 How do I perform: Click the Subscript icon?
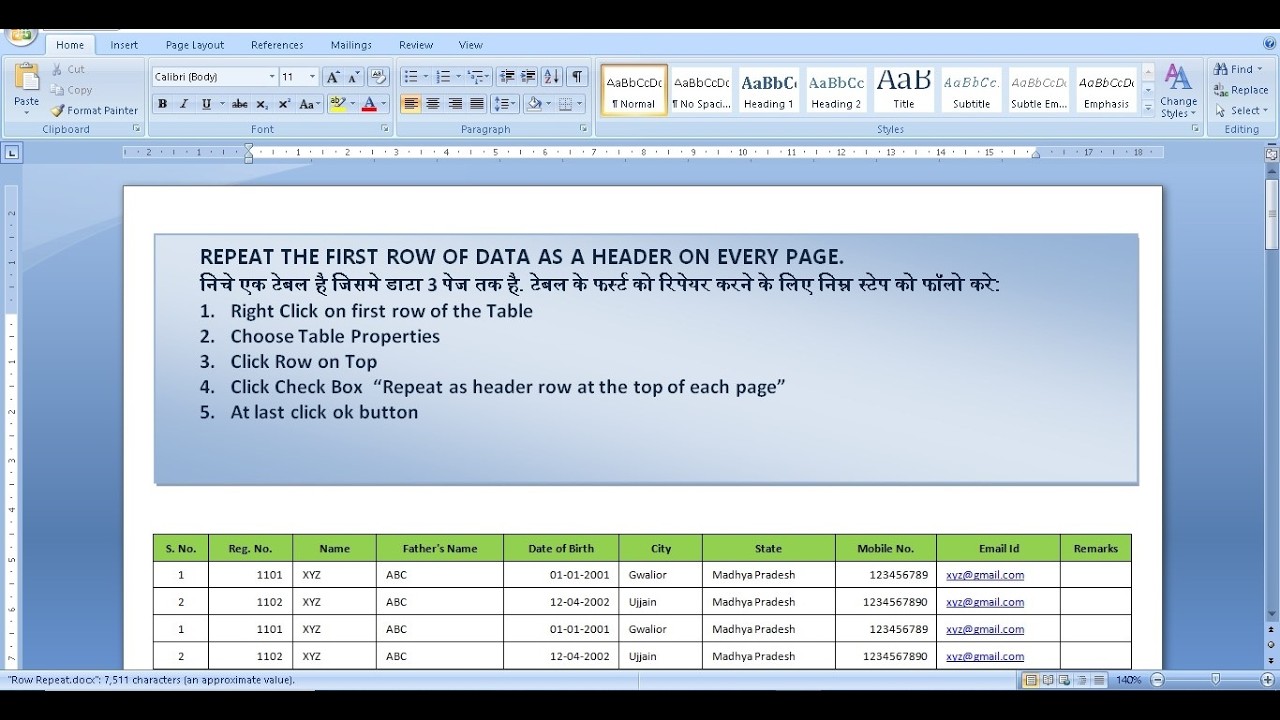click(262, 104)
